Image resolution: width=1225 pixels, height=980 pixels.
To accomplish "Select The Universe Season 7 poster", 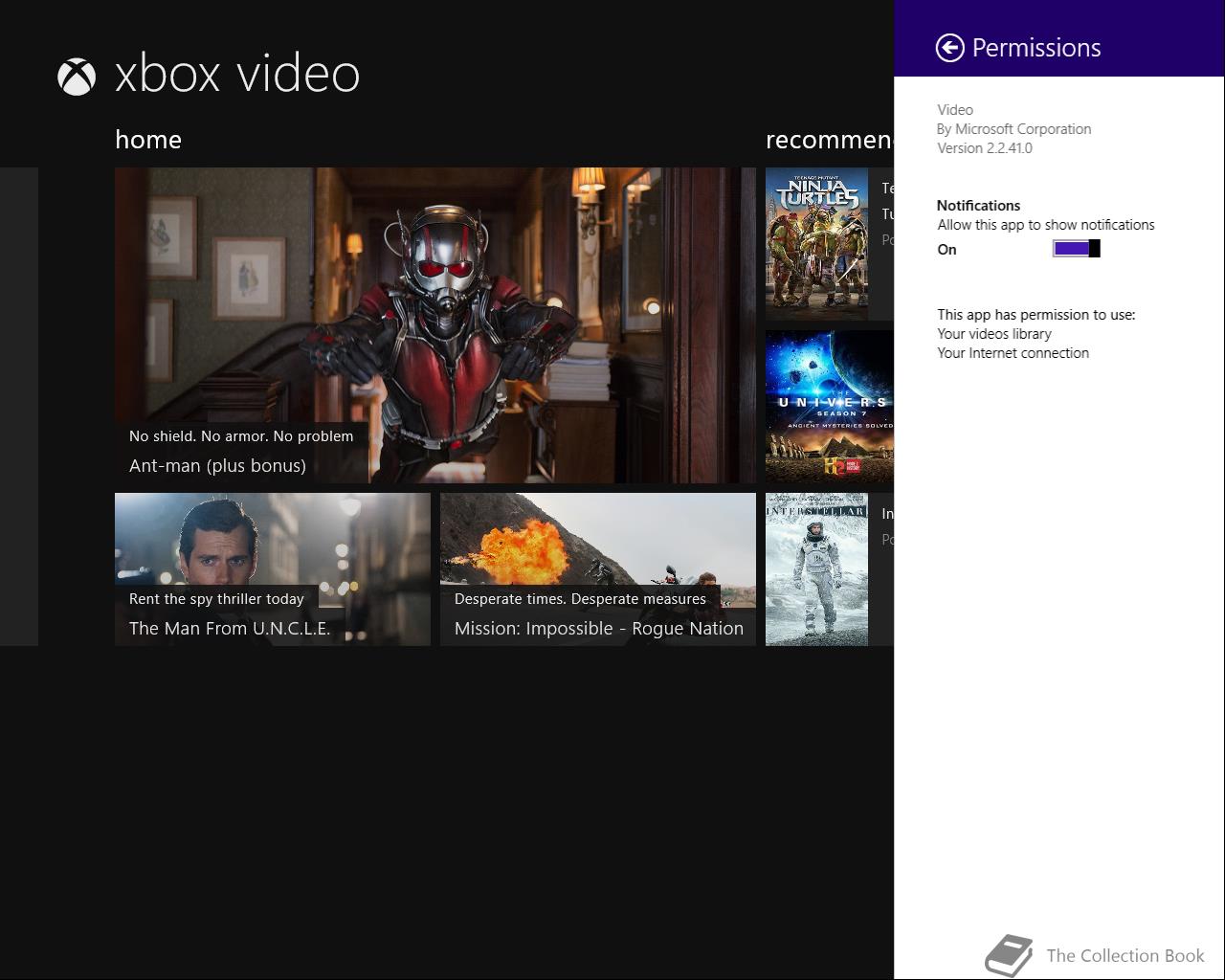I will pos(830,407).
